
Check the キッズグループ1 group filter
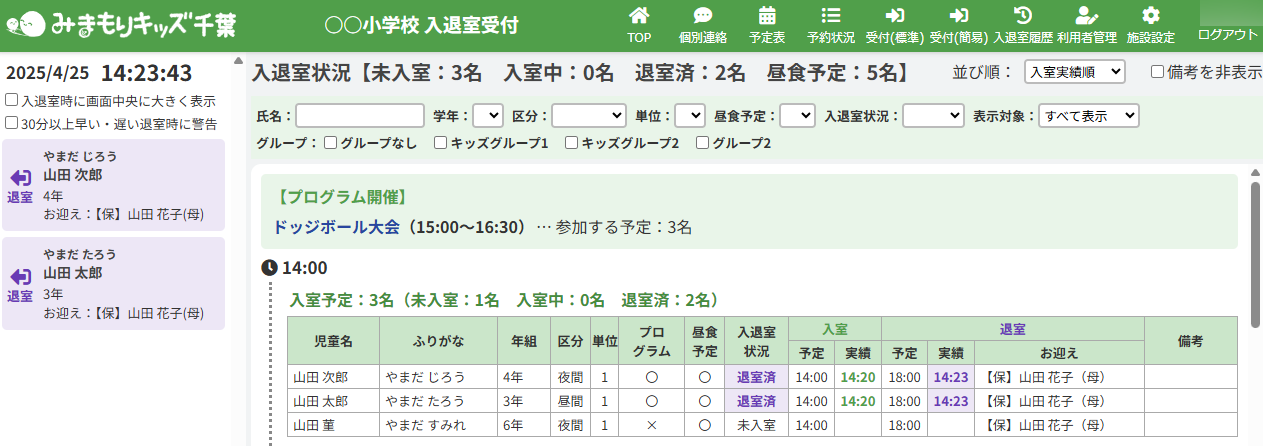(x=440, y=143)
